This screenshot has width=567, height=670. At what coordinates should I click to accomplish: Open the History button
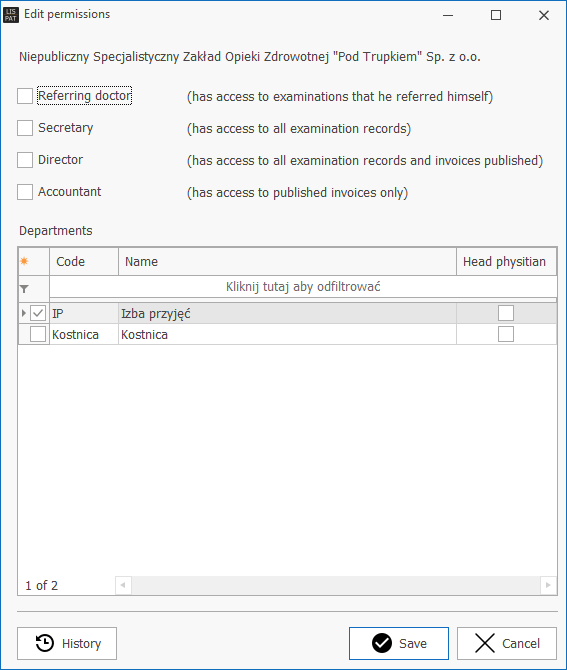(x=67, y=644)
